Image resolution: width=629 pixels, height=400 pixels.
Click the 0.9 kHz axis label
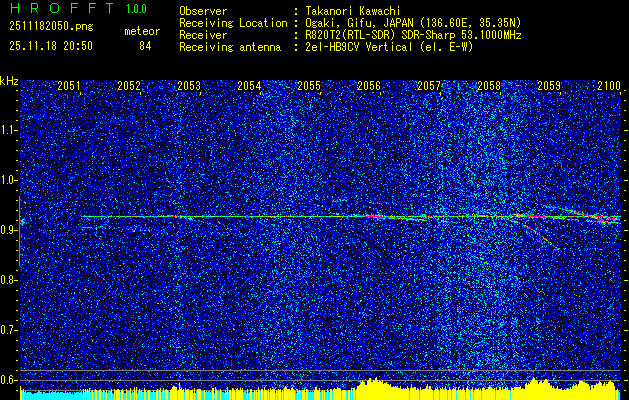(x=9, y=230)
